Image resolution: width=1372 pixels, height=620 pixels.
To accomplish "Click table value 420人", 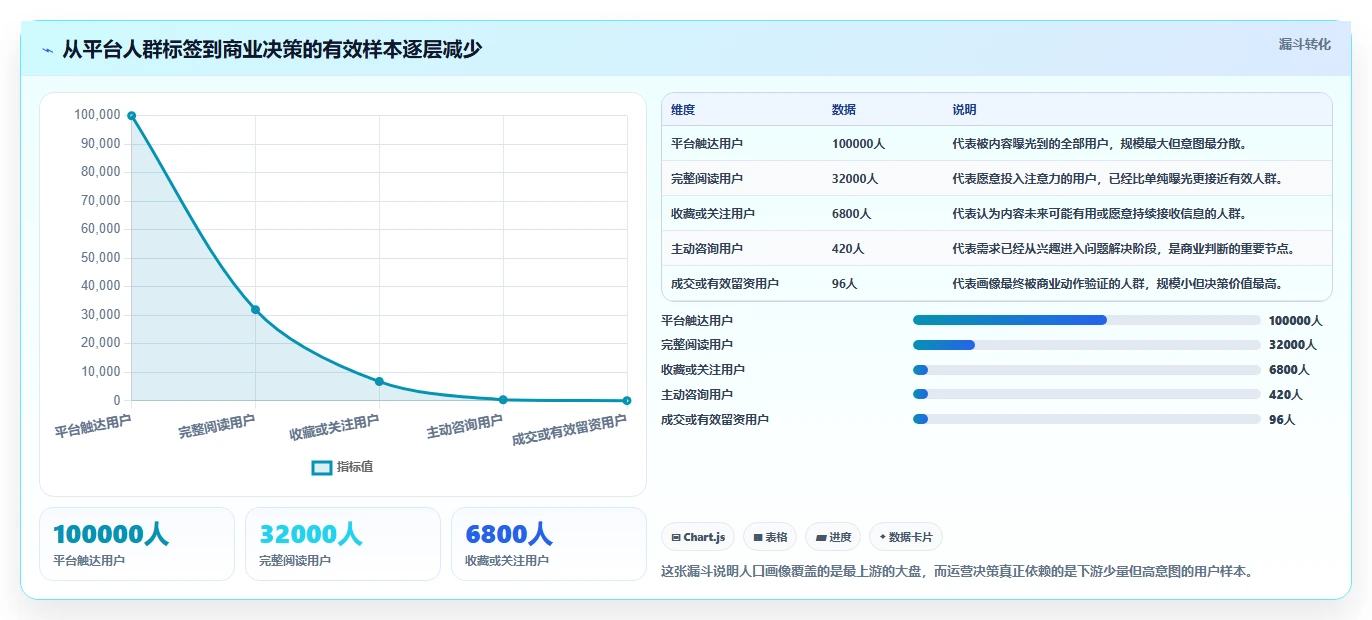I will click(x=848, y=249).
